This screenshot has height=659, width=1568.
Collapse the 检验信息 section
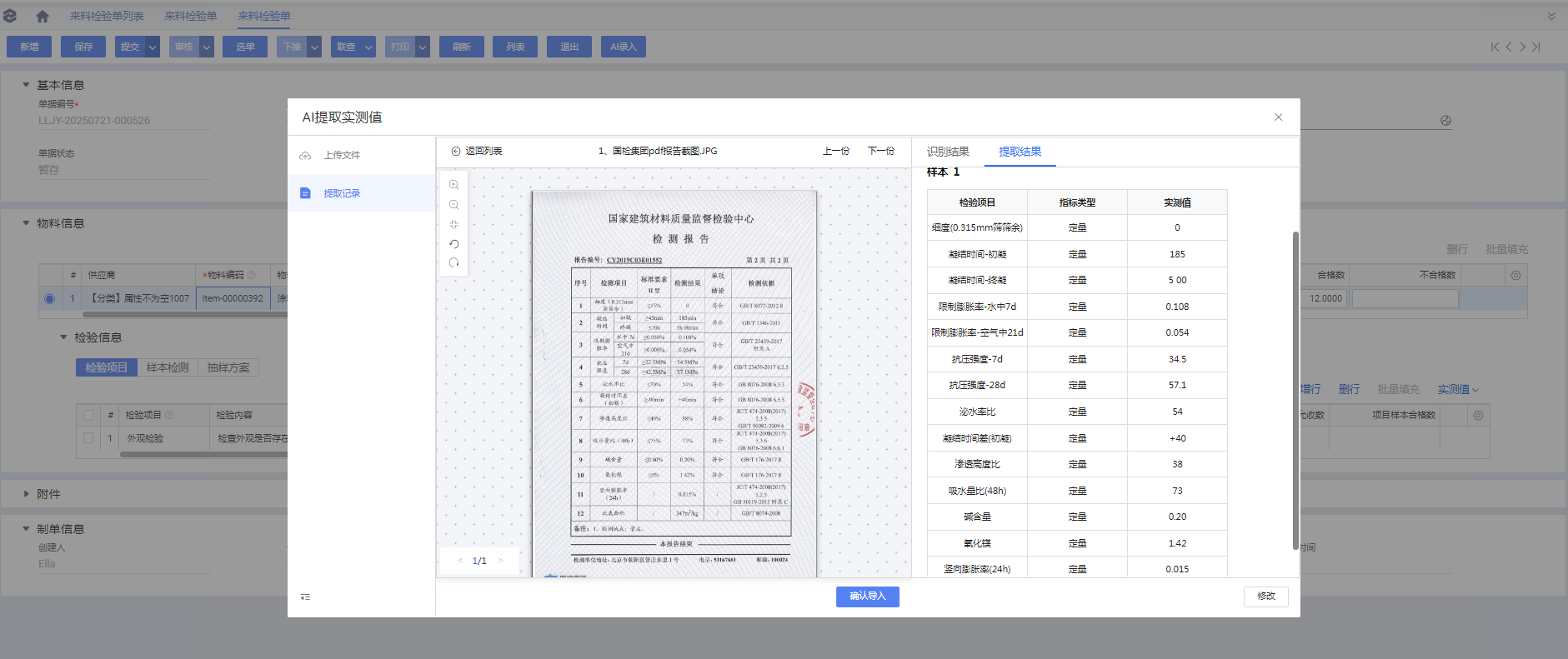[x=63, y=337]
